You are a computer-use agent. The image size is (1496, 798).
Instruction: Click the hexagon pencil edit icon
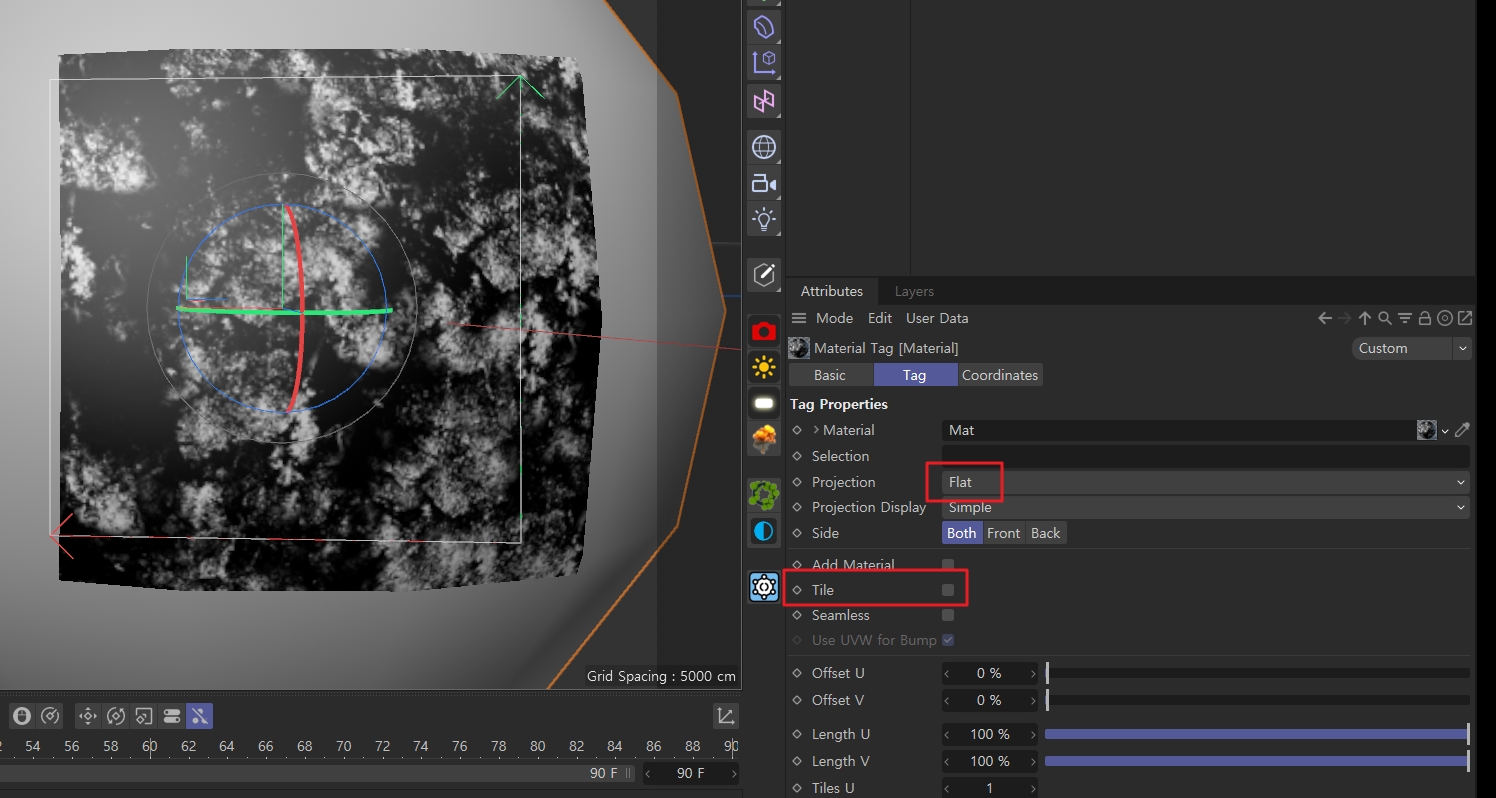(x=764, y=274)
